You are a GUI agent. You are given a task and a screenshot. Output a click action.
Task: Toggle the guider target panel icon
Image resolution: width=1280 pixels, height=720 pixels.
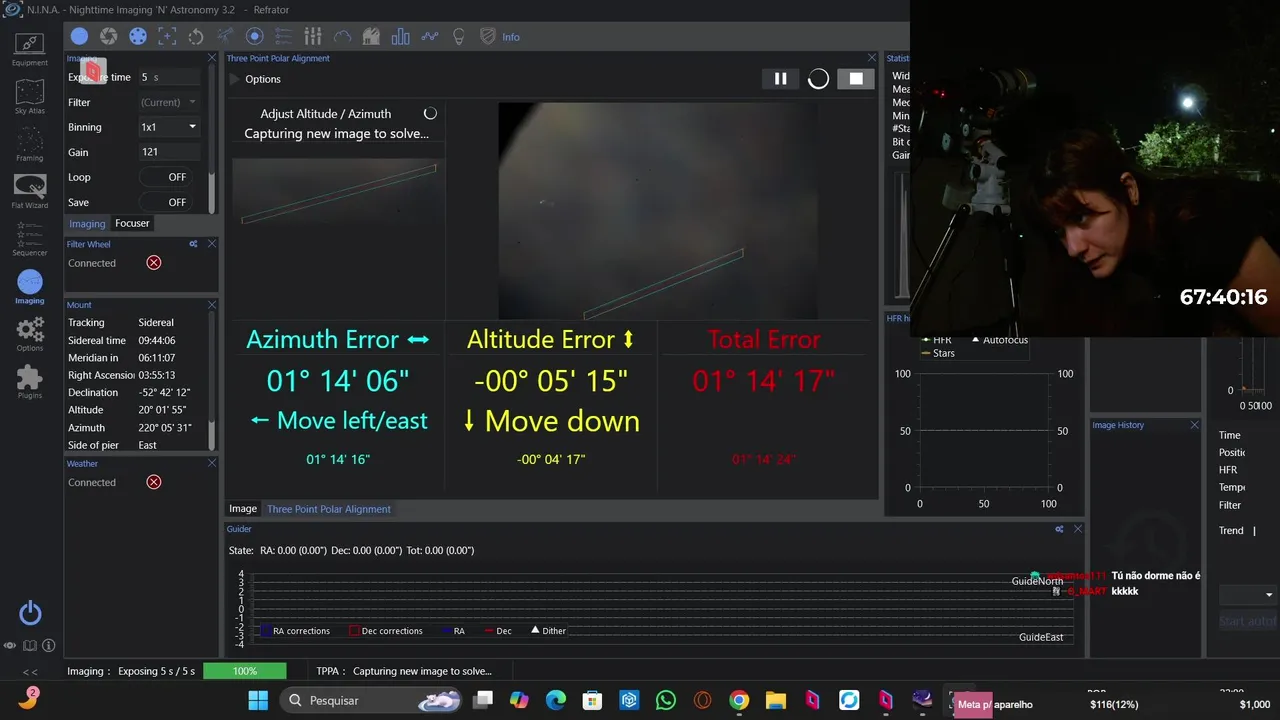tap(254, 37)
